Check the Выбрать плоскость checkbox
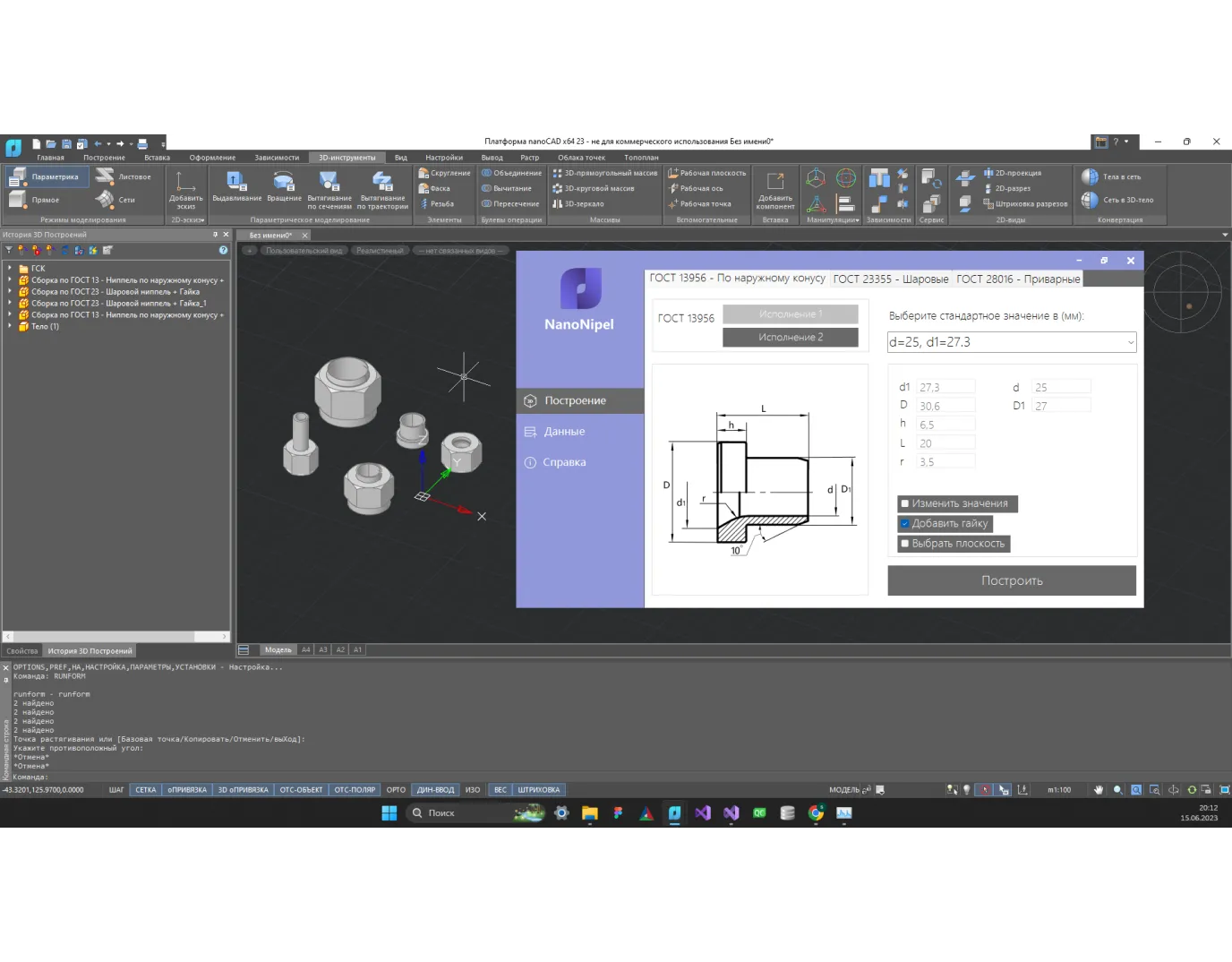Viewport: 1232px width, 962px height. click(905, 543)
